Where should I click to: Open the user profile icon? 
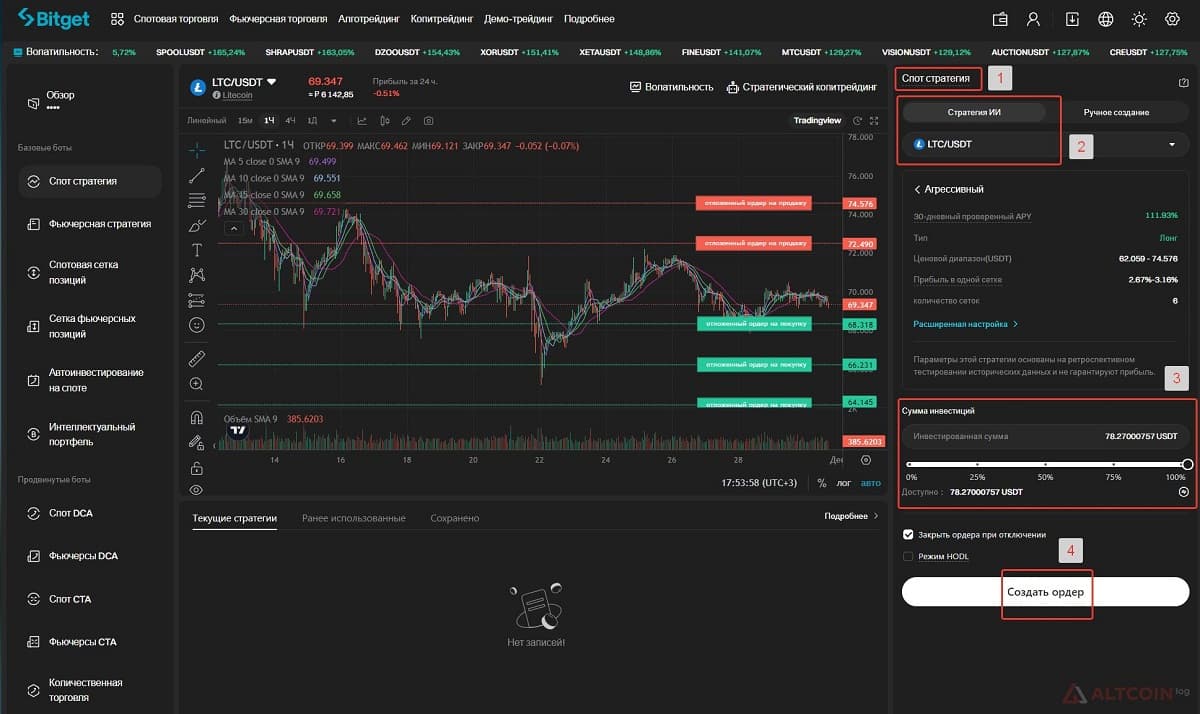pos(1034,19)
